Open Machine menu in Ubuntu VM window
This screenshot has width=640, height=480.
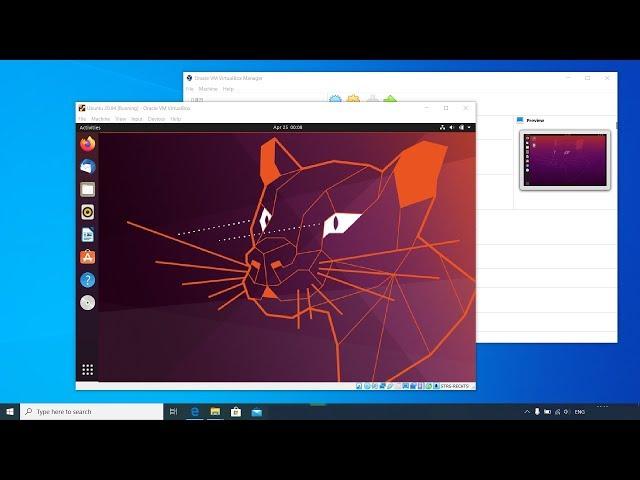tap(100, 119)
